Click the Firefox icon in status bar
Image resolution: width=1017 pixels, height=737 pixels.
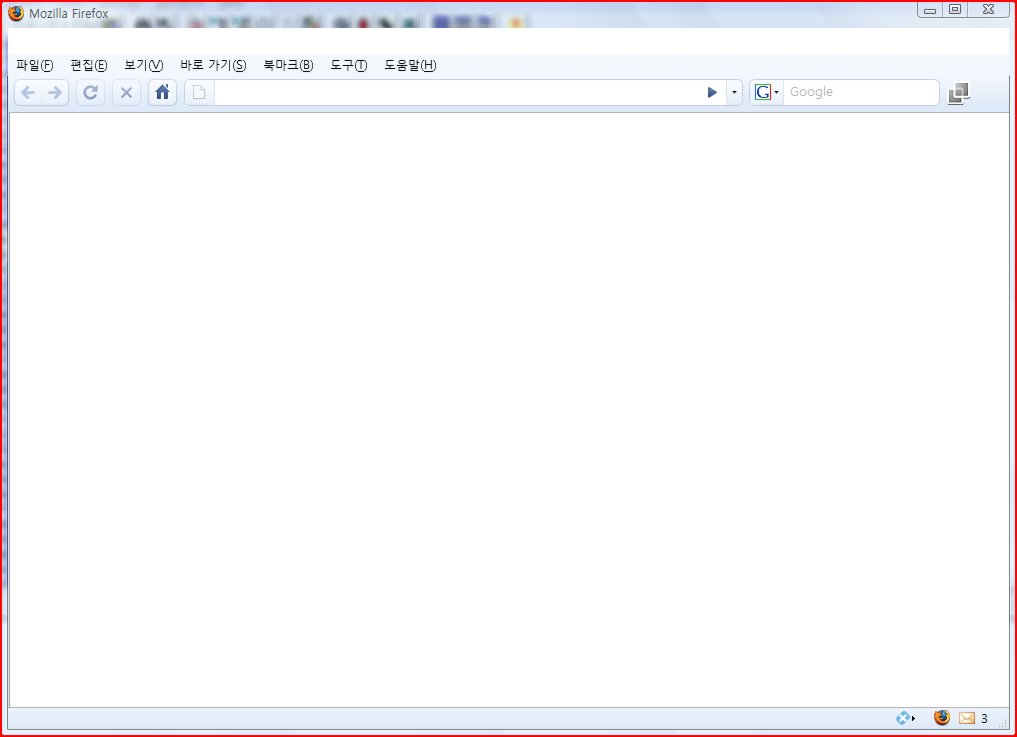point(942,718)
